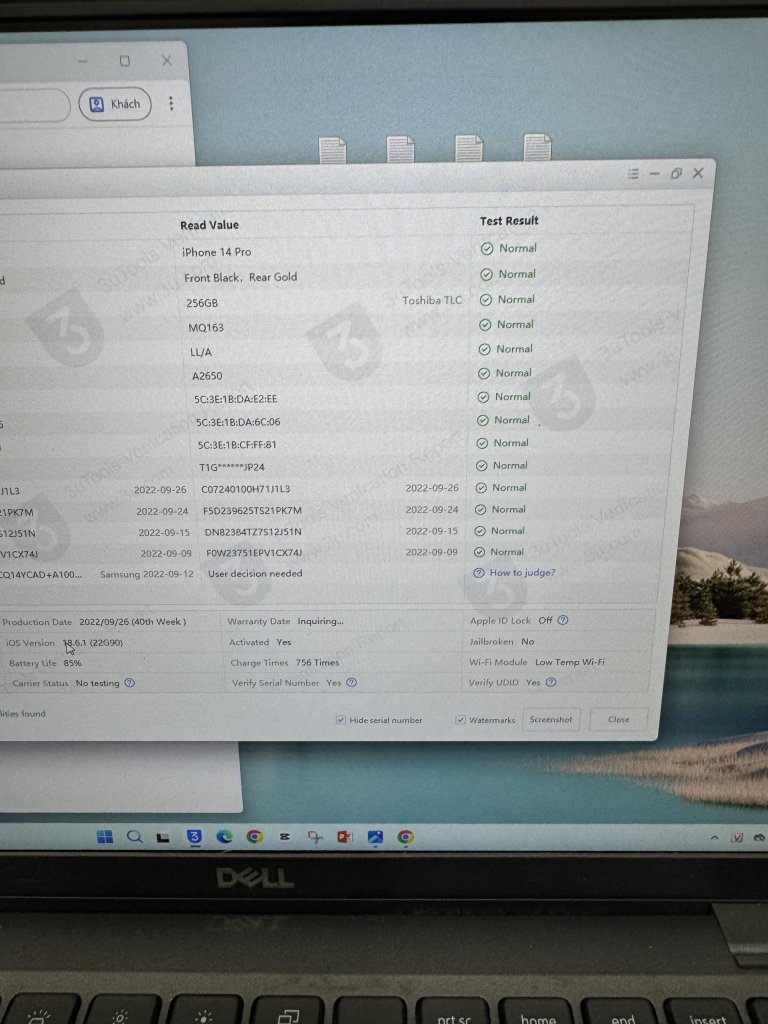Image resolution: width=768 pixels, height=1024 pixels.
Task: Minimize the verification report window
Action: click(x=655, y=174)
